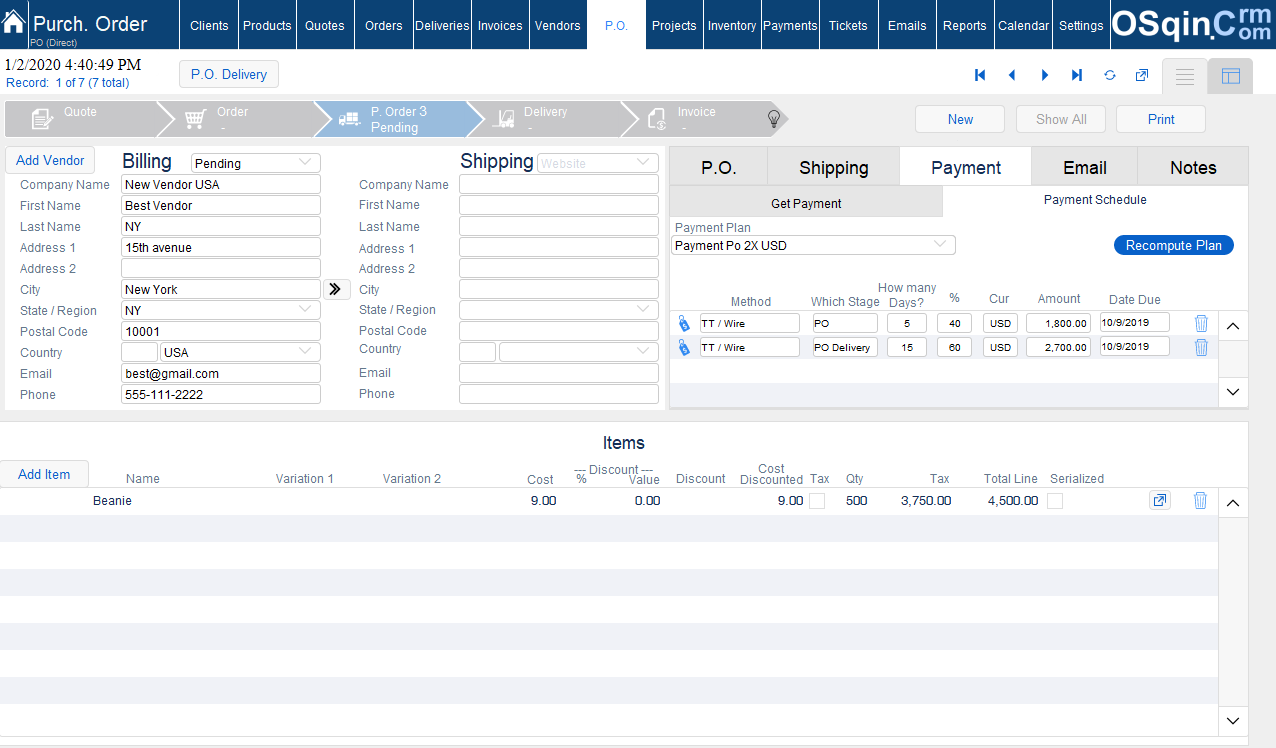The width and height of the screenshot is (1276, 748).
Task: Select the Payment Schedule sub-tab
Action: (1095, 200)
